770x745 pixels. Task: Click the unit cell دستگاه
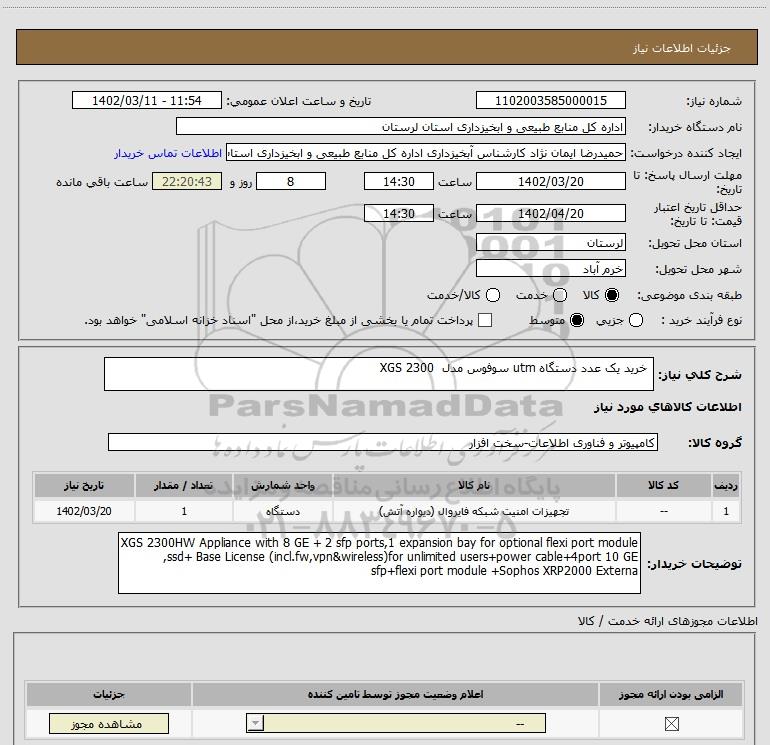283,511
